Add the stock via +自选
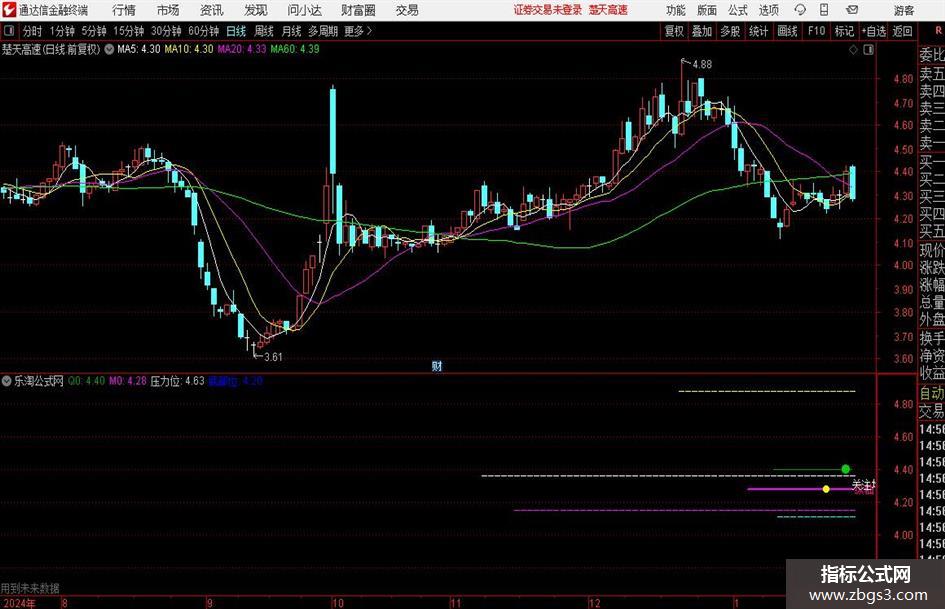Viewport: 945px width, 609px height. click(x=874, y=31)
